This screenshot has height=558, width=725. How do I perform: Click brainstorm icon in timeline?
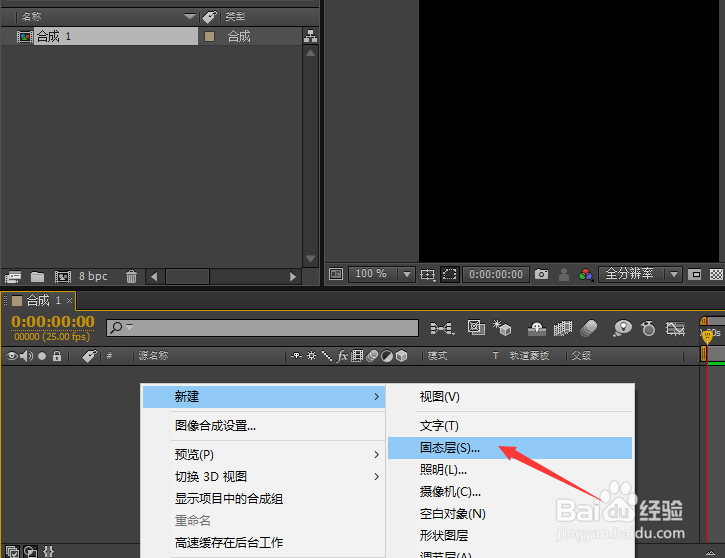622,328
